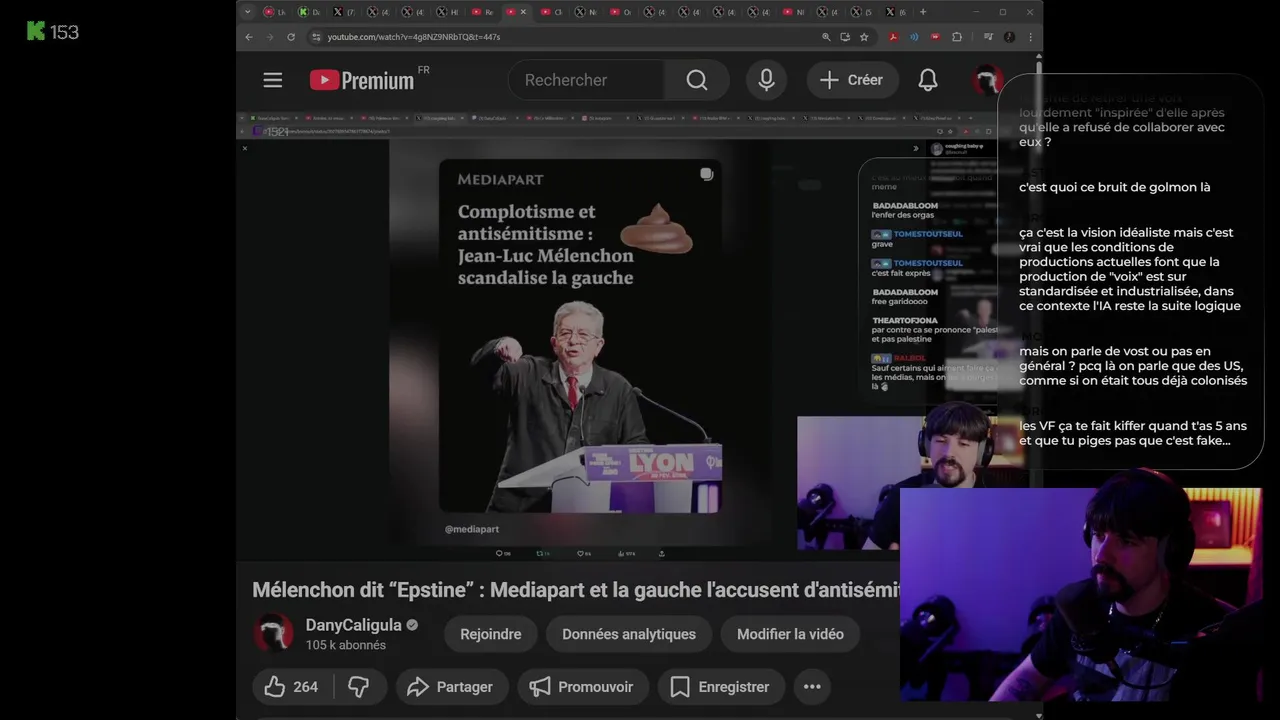Viewport: 1280px width, 720px height.
Task: Go forward with browser forward arrow
Action: tap(269, 37)
